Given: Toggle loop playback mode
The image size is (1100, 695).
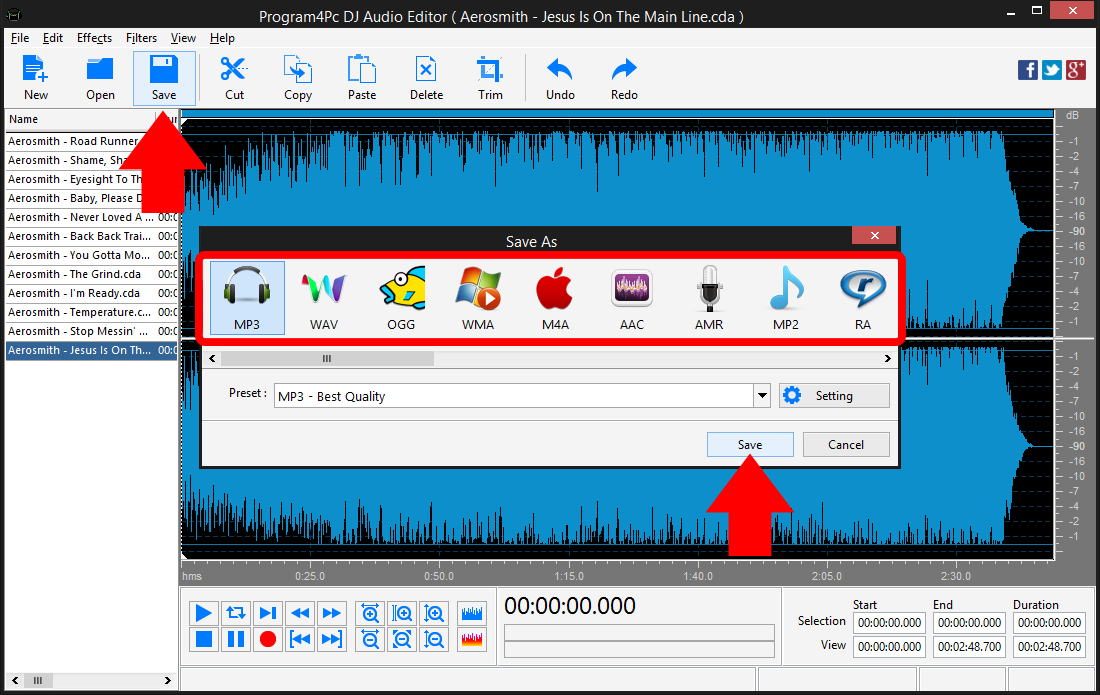Looking at the screenshot, I should pyautogui.click(x=235, y=613).
